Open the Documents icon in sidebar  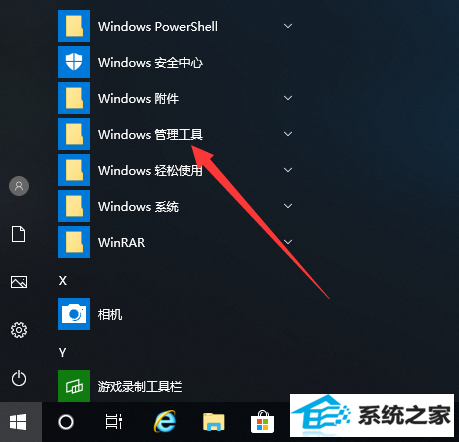[x=19, y=234]
